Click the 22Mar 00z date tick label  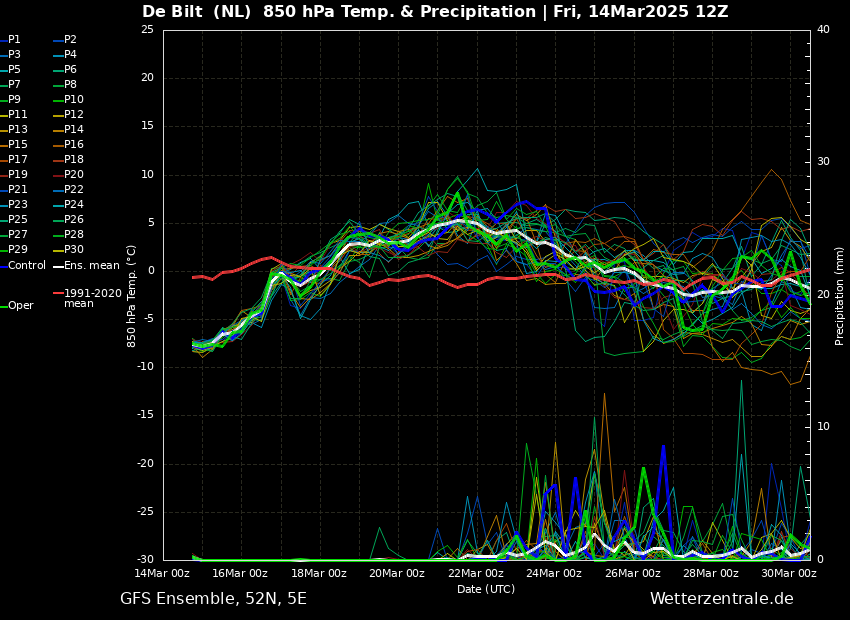pyautogui.click(x=475, y=573)
